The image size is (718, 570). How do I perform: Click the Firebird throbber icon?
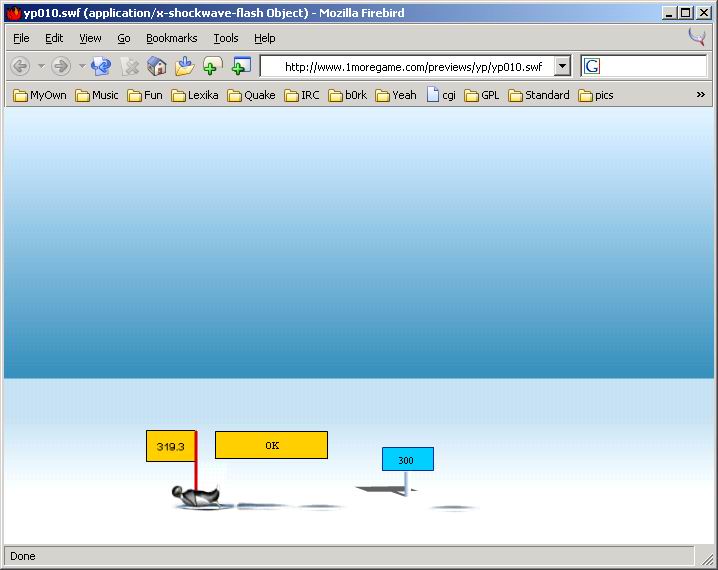[x=697, y=37]
